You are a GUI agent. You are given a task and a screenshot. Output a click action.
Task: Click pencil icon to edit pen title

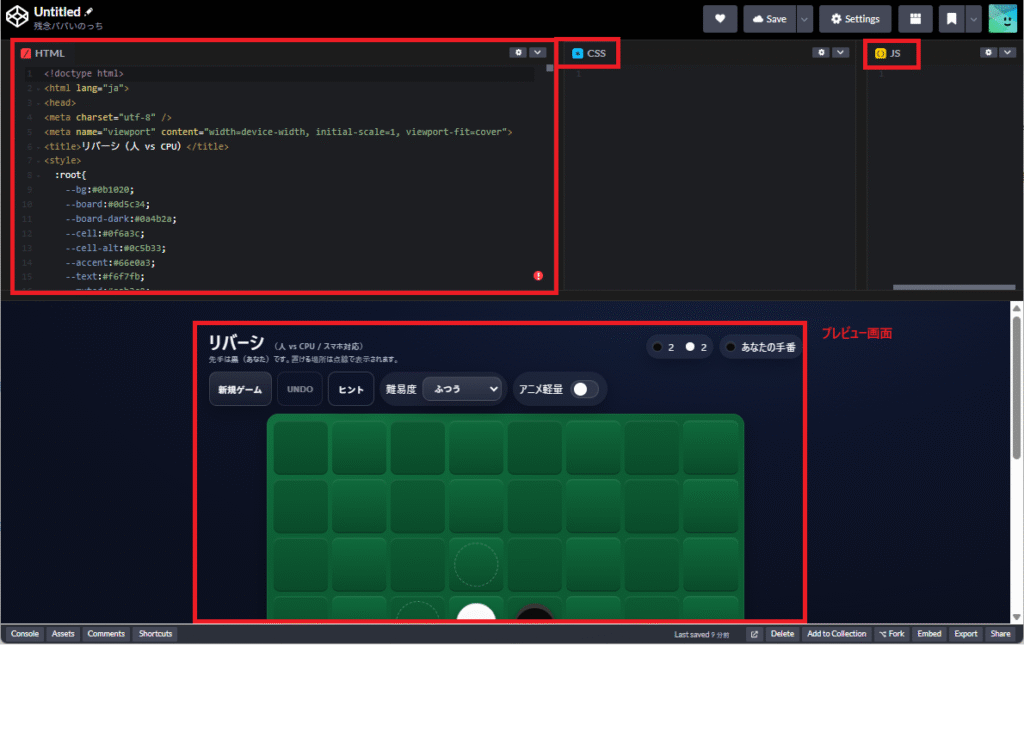point(90,11)
